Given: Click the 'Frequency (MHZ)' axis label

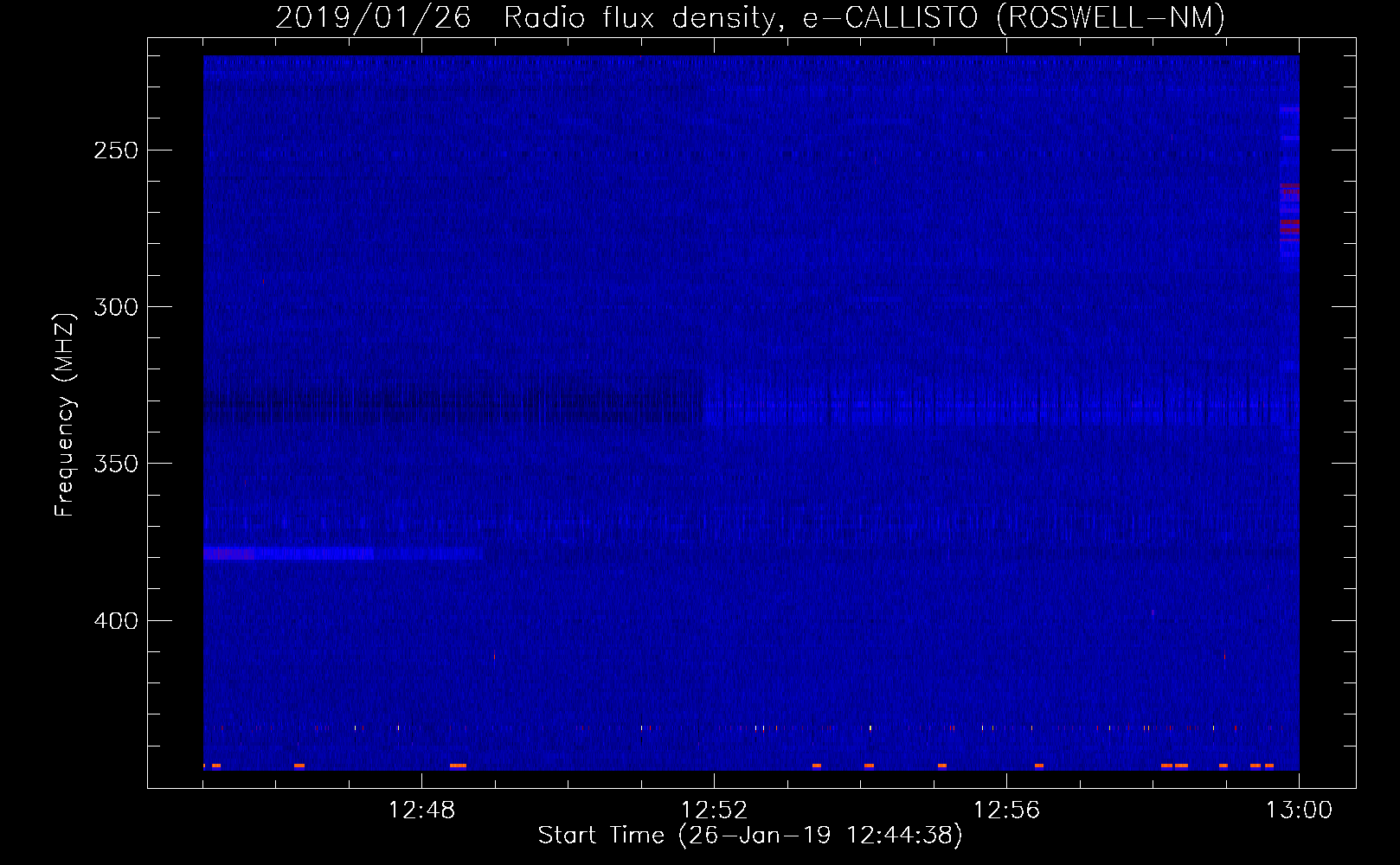Looking at the screenshot, I should pyautogui.click(x=65, y=415).
